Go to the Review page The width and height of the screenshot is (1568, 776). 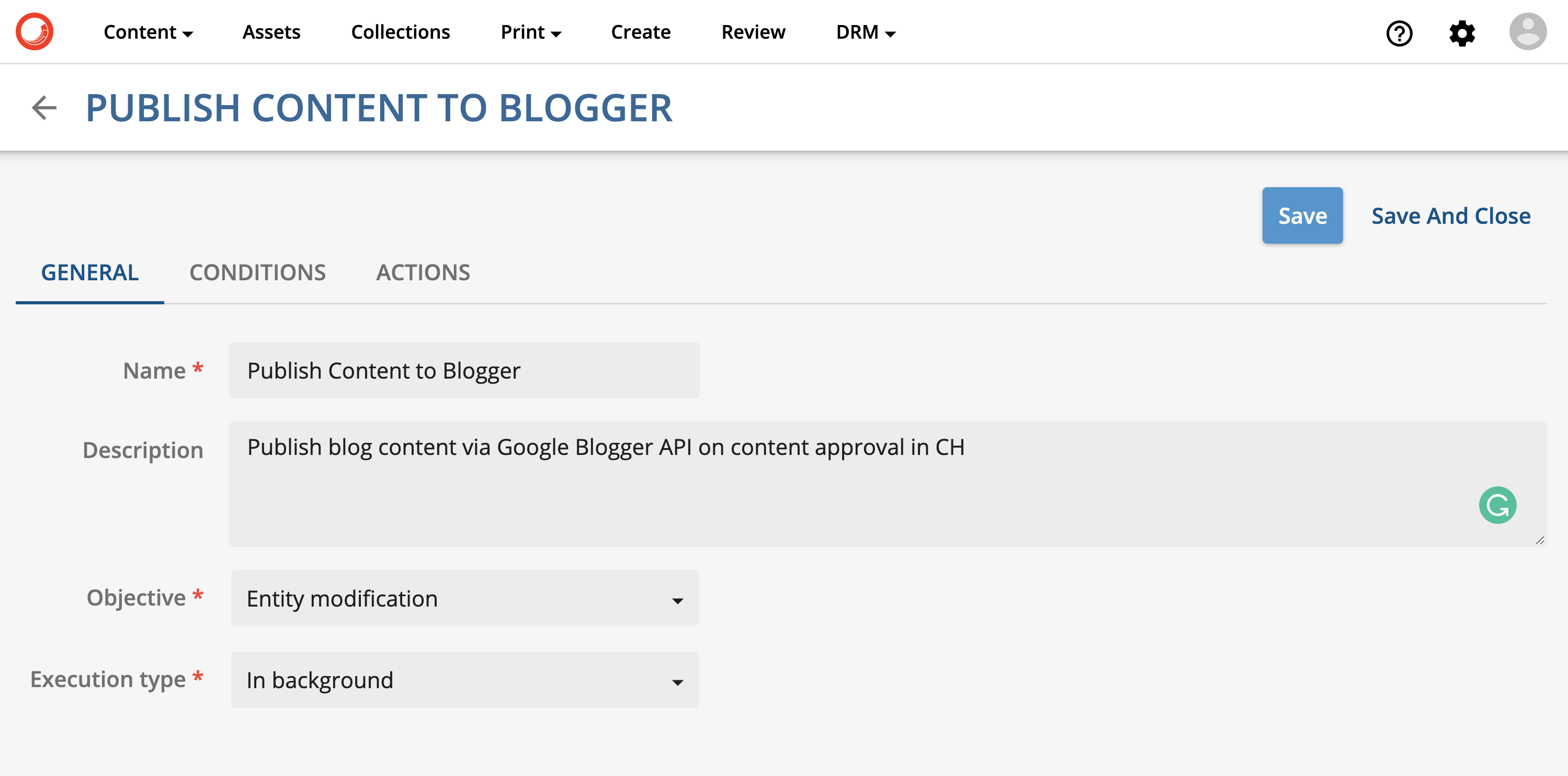pyautogui.click(x=753, y=32)
